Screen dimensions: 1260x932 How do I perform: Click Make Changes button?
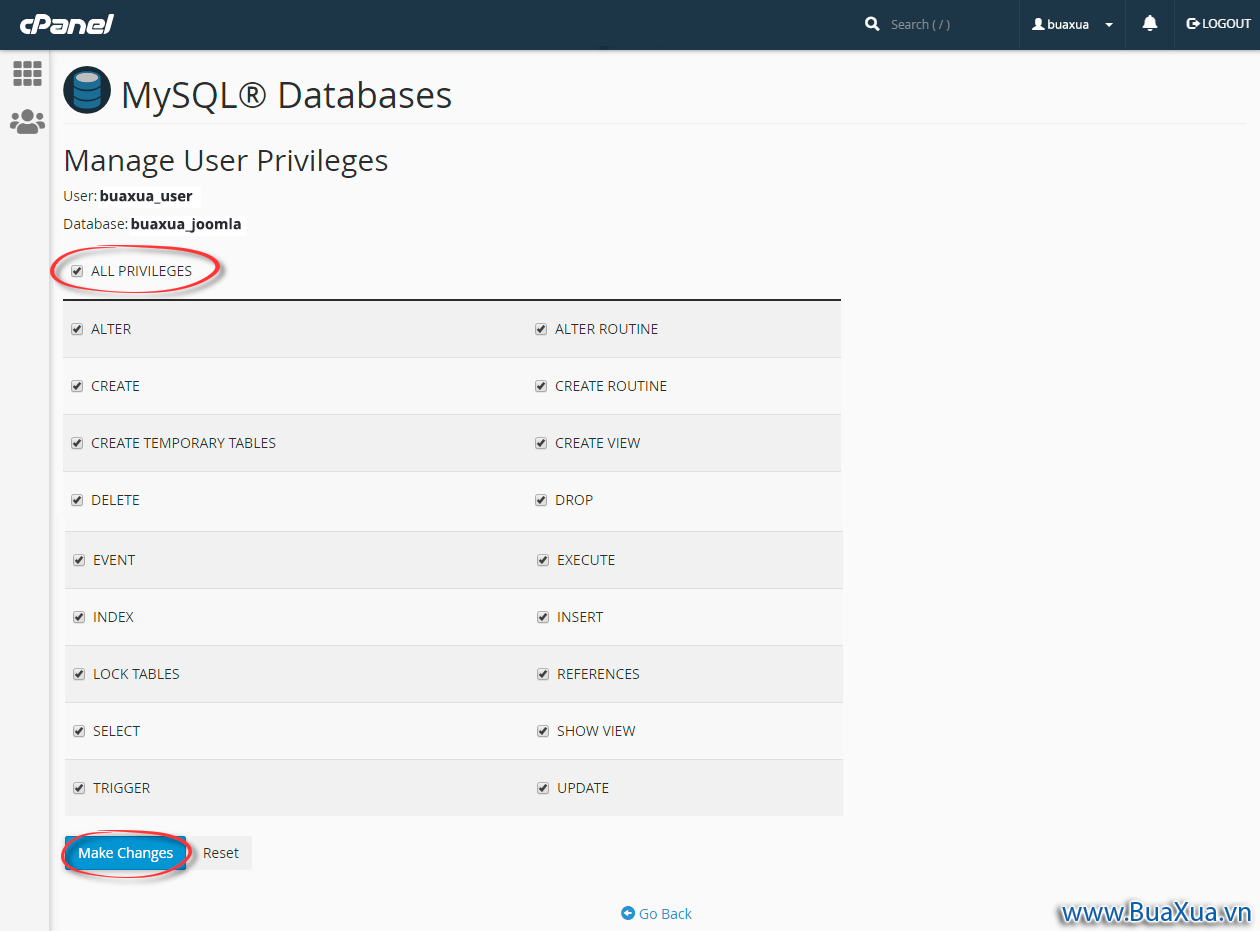(126, 853)
